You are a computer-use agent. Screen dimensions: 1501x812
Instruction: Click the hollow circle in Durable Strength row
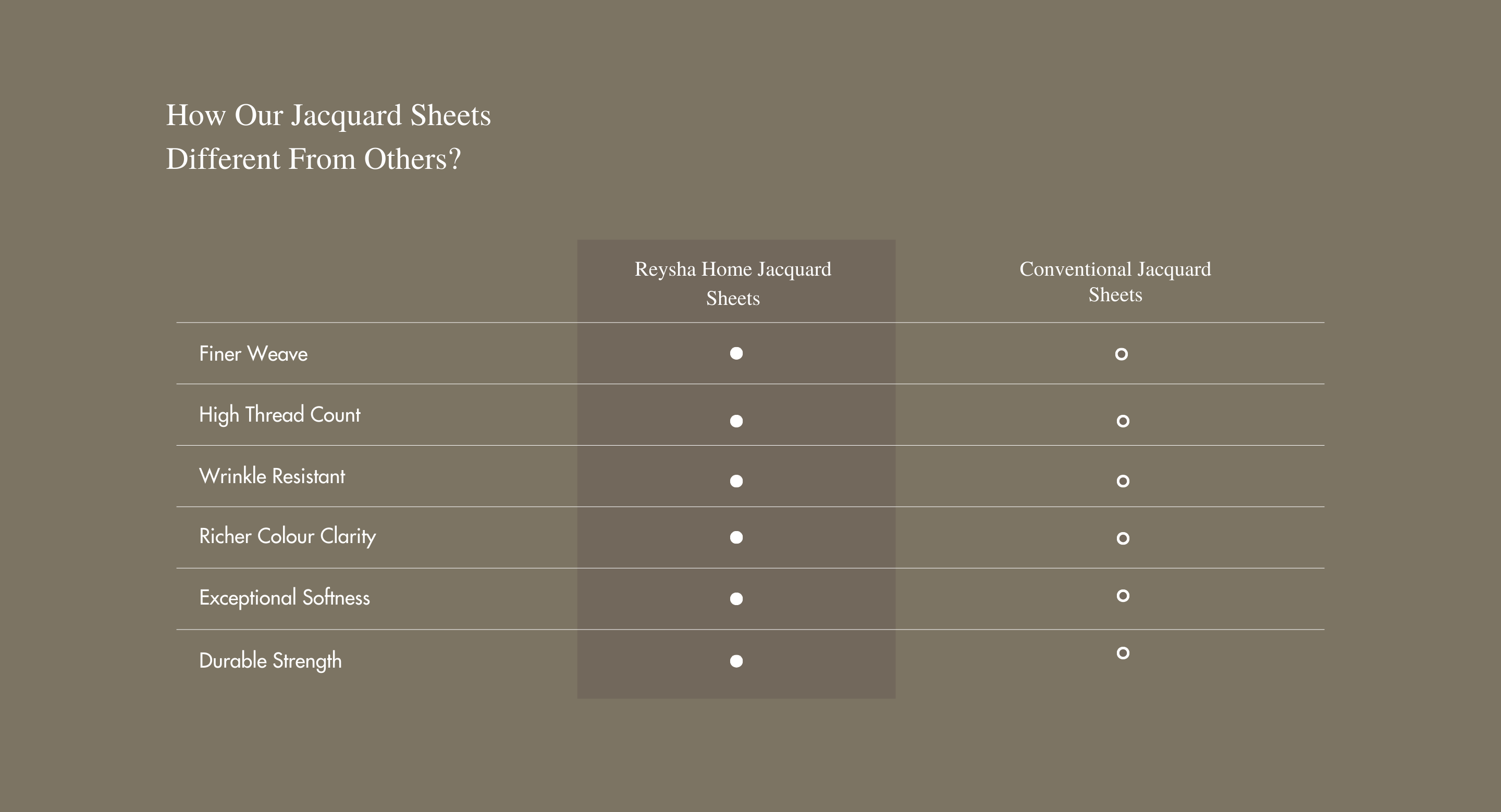1123,653
